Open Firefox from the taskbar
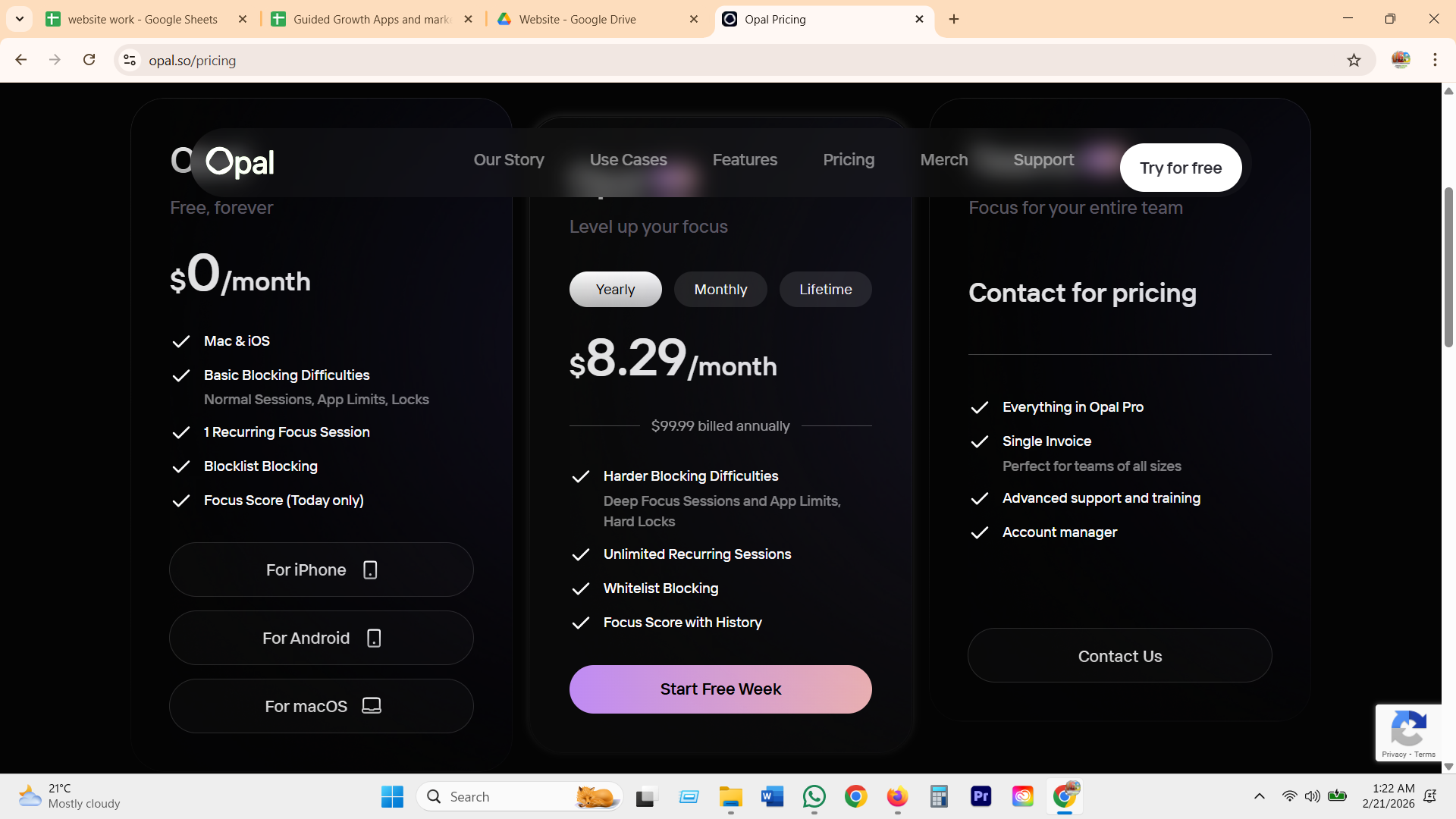This screenshot has height=819, width=1456. pyautogui.click(x=897, y=796)
